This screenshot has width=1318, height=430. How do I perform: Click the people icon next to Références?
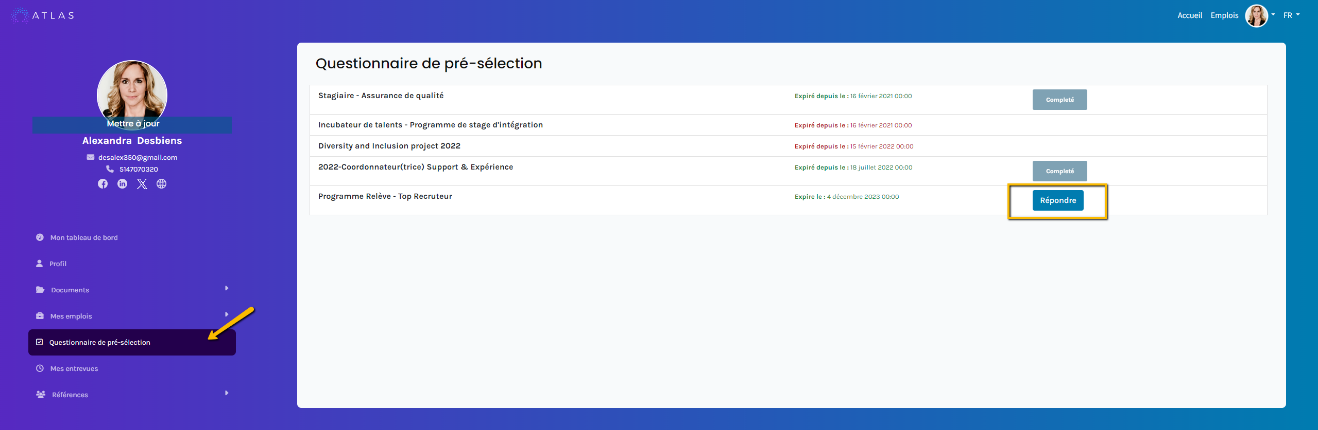[x=40, y=394]
